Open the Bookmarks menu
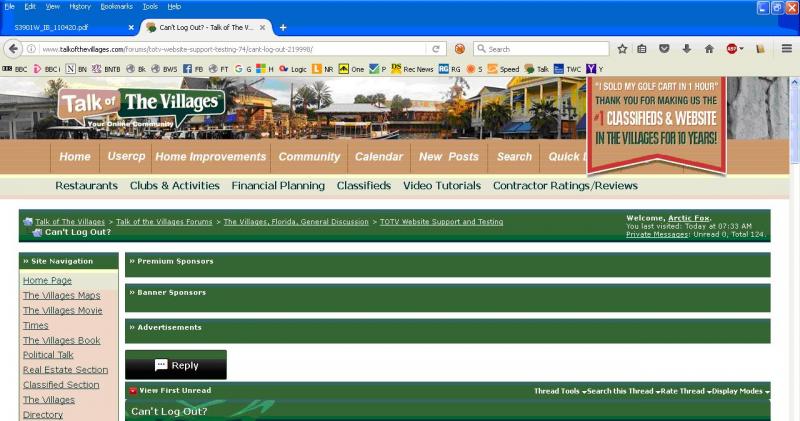Viewport: 800px width, 421px height. [x=116, y=7]
